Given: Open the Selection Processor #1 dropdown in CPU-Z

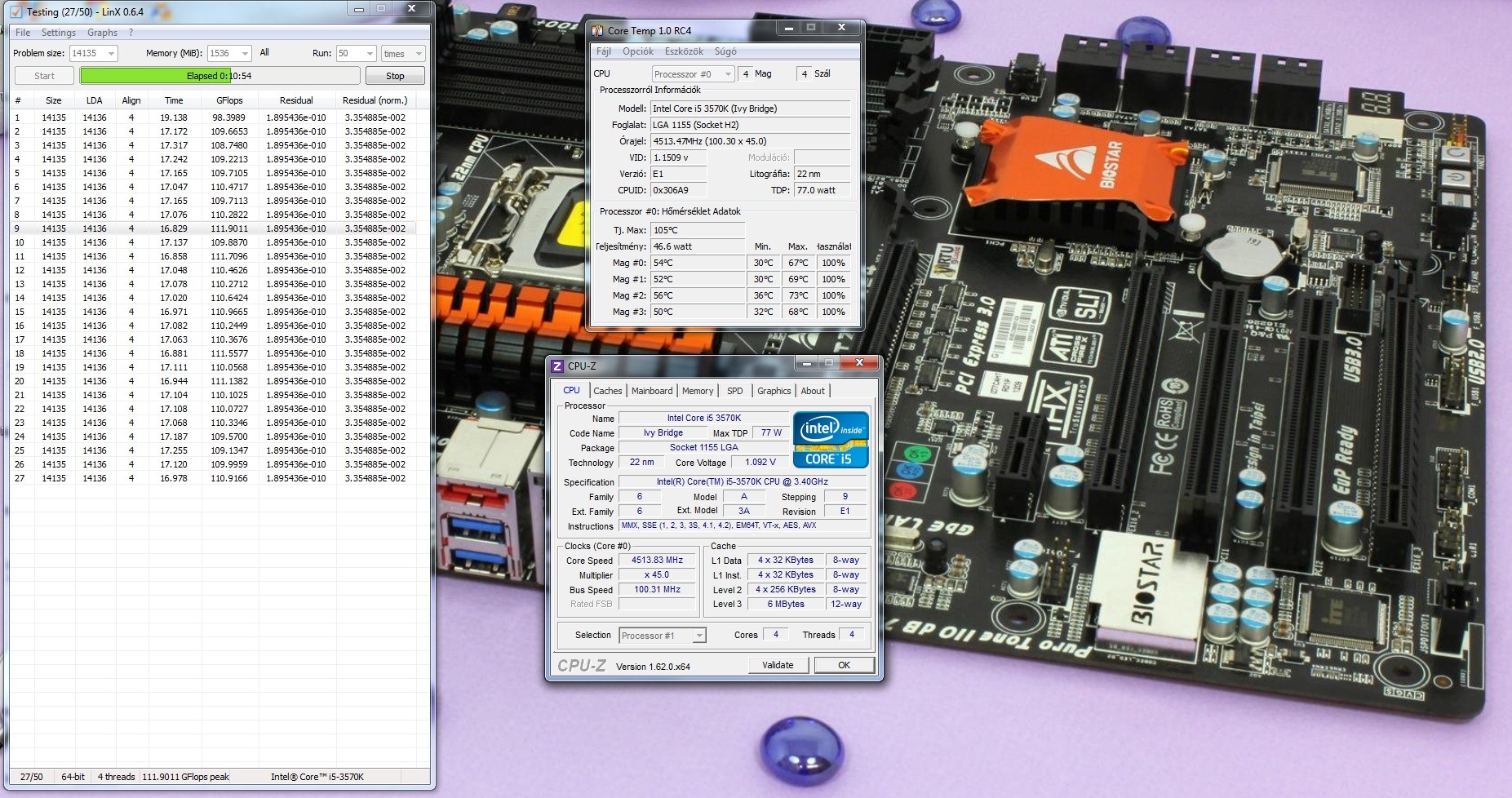Looking at the screenshot, I should pyautogui.click(x=663, y=636).
